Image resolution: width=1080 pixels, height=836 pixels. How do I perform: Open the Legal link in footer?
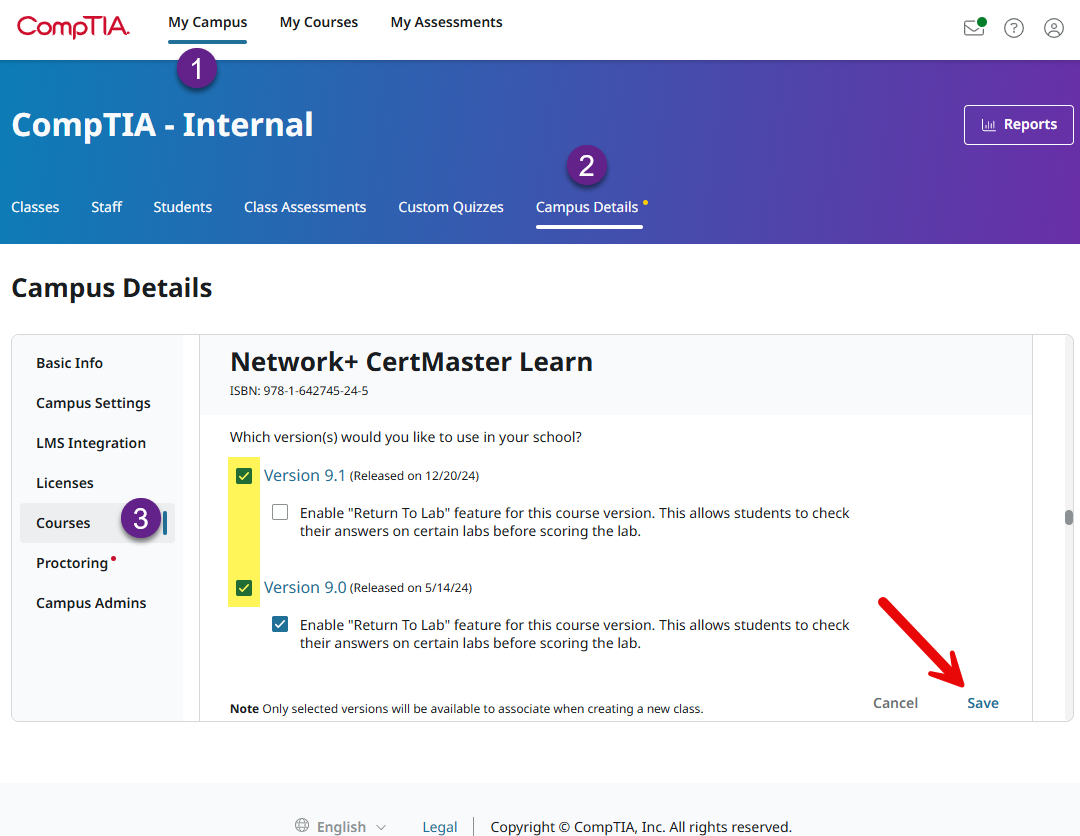[440, 827]
